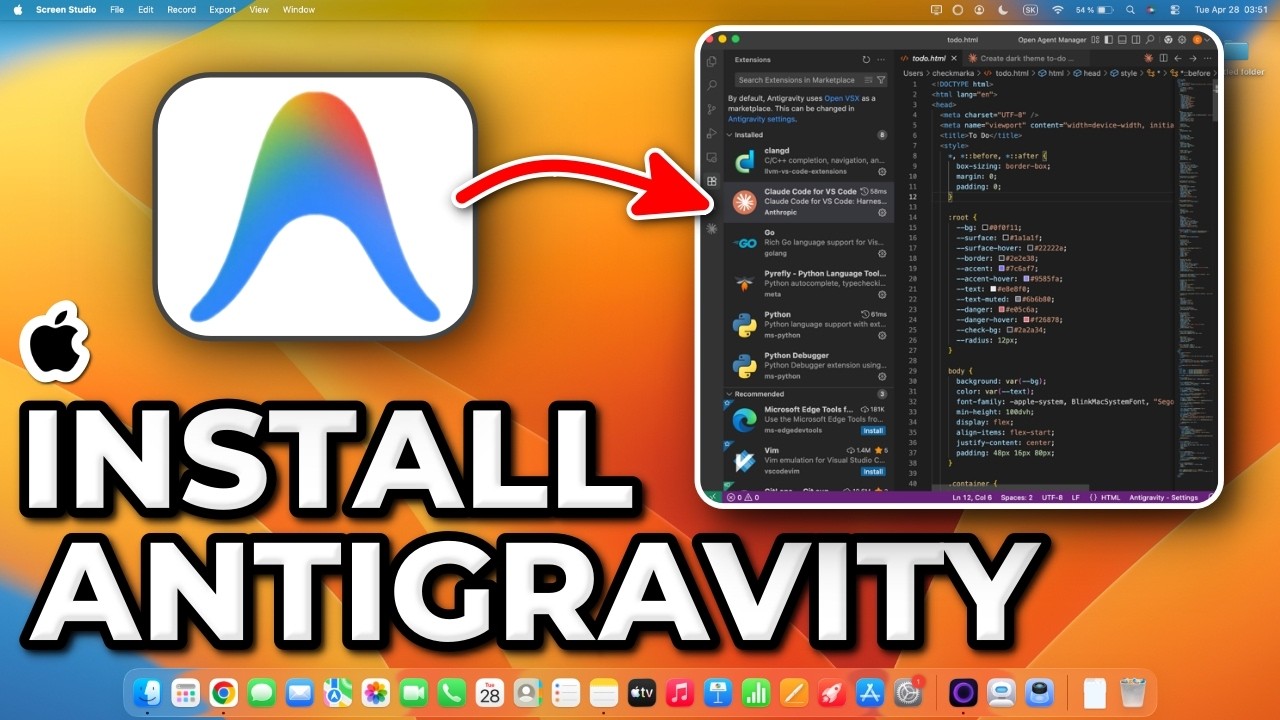Toggle bottom panel visibility in title bar
This screenshot has height=720, width=1280.
[x=1122, y=39]
